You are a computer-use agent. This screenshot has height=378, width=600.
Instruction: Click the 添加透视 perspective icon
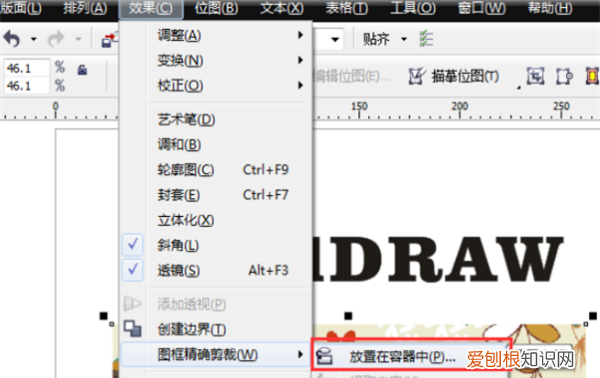[132, 303]
